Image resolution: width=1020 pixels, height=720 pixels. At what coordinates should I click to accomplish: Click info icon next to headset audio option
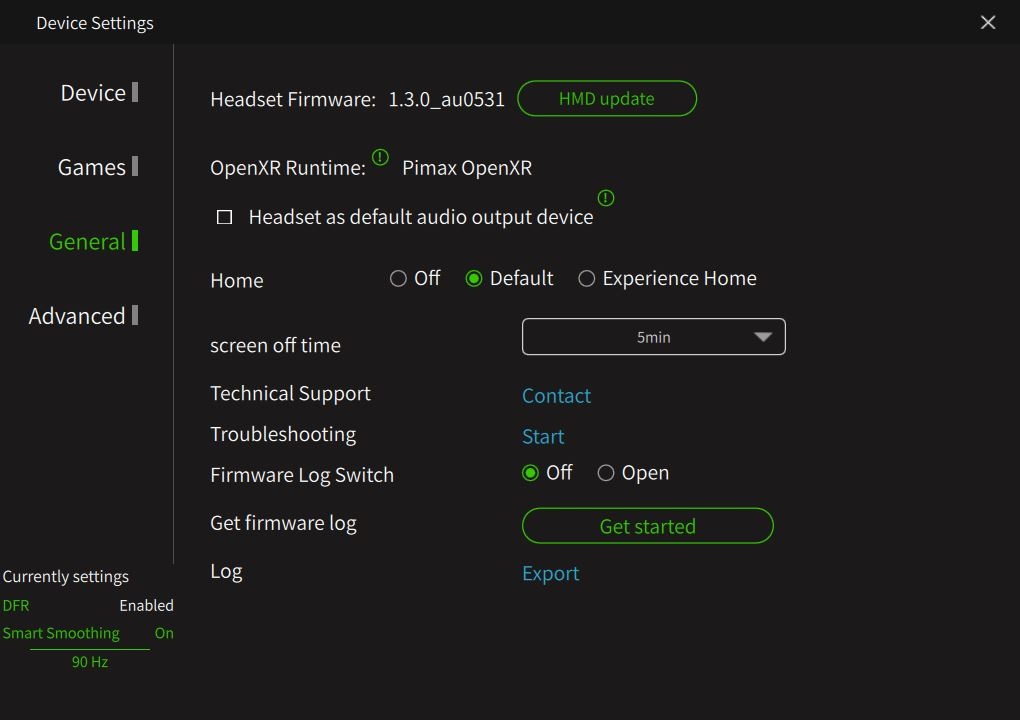point(605,198)
